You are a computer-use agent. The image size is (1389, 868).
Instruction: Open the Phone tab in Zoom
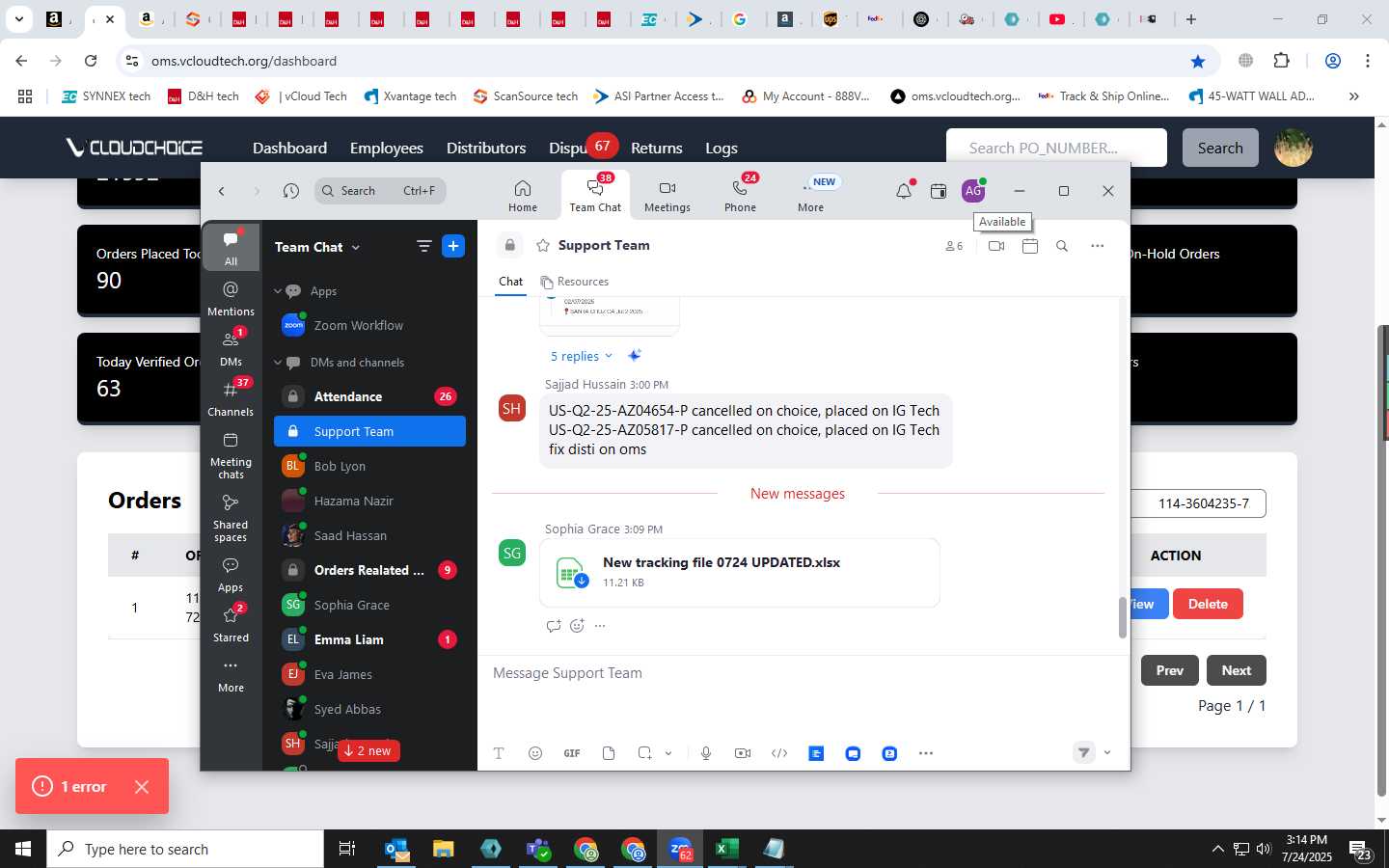741,196
